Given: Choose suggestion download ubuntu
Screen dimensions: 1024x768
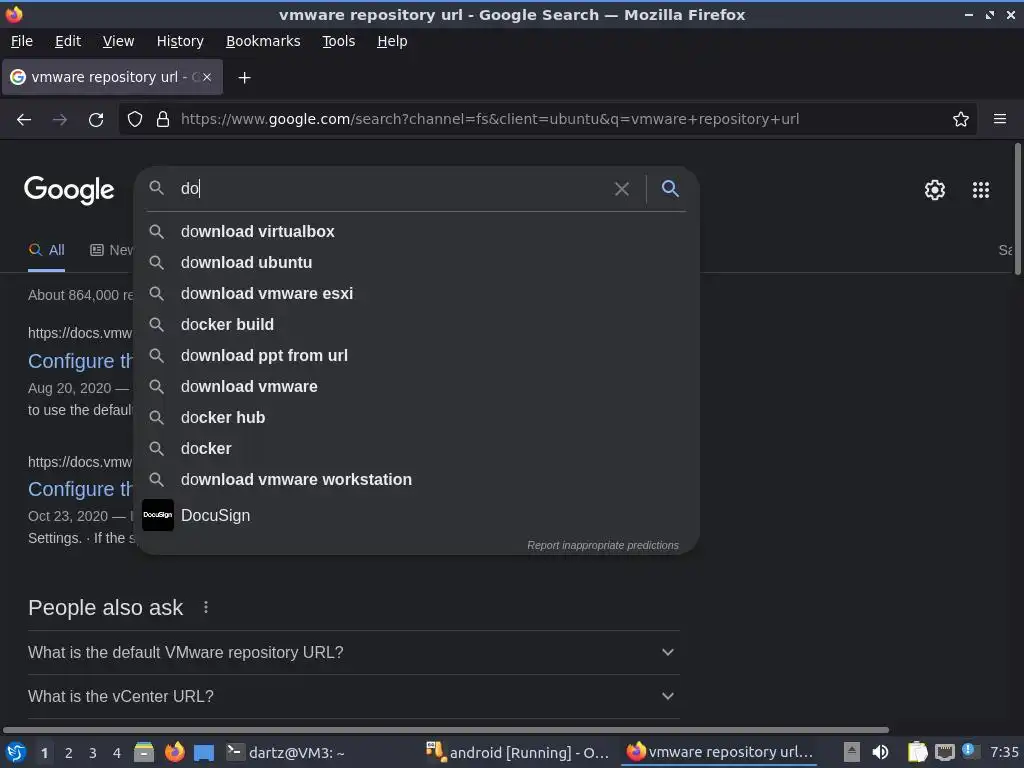Looking at the screenshot, I should (x=416, y=263).
